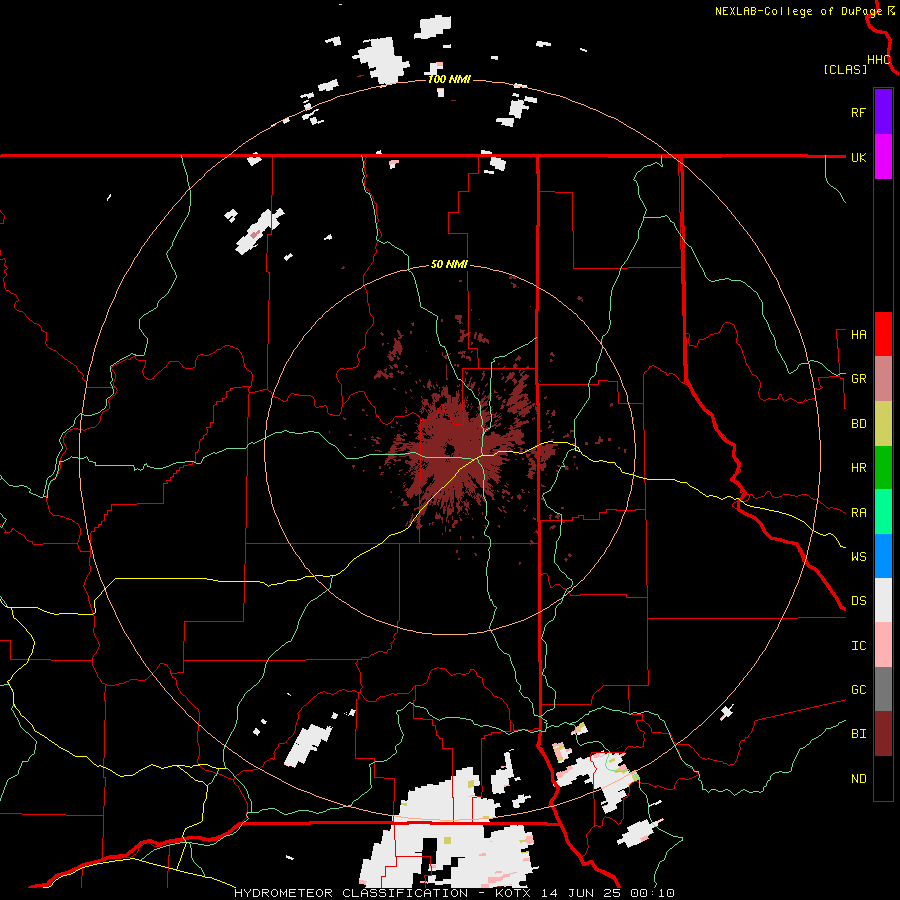Click the ND black legend swatch

tap(883, 778)
